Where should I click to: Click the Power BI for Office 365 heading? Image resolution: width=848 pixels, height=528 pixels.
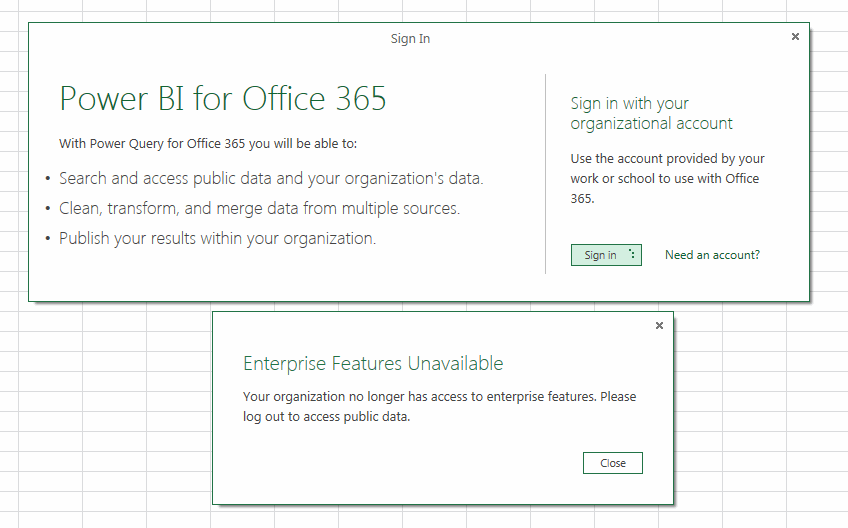click(222, 98)
